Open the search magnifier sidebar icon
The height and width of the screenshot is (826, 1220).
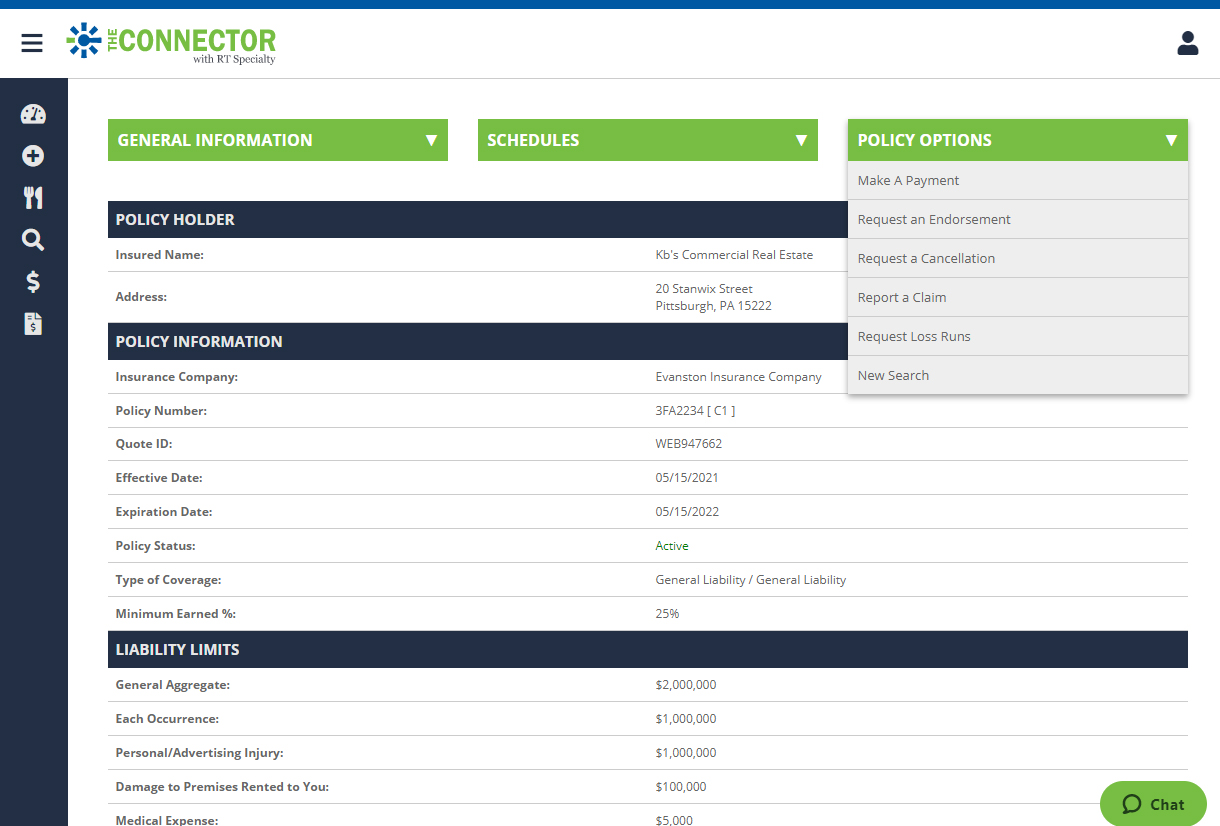click(33, 240)
